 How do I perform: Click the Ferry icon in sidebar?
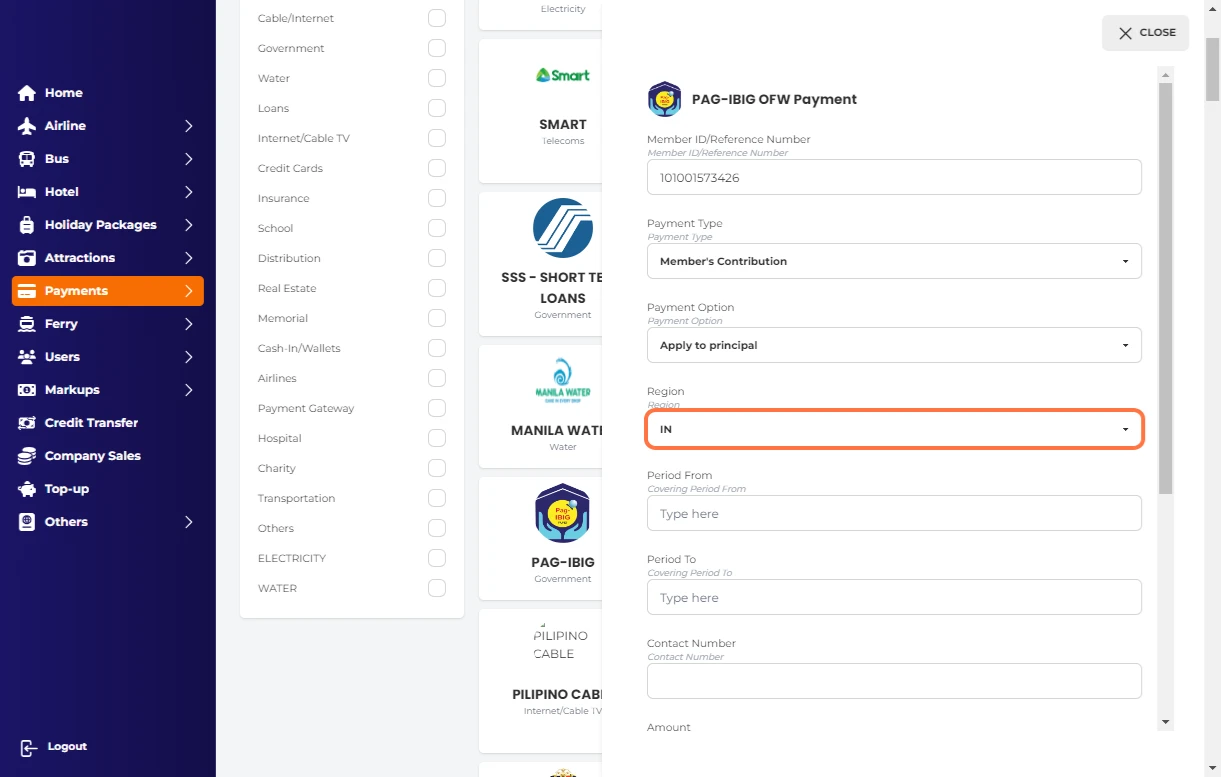click(27, 324)
